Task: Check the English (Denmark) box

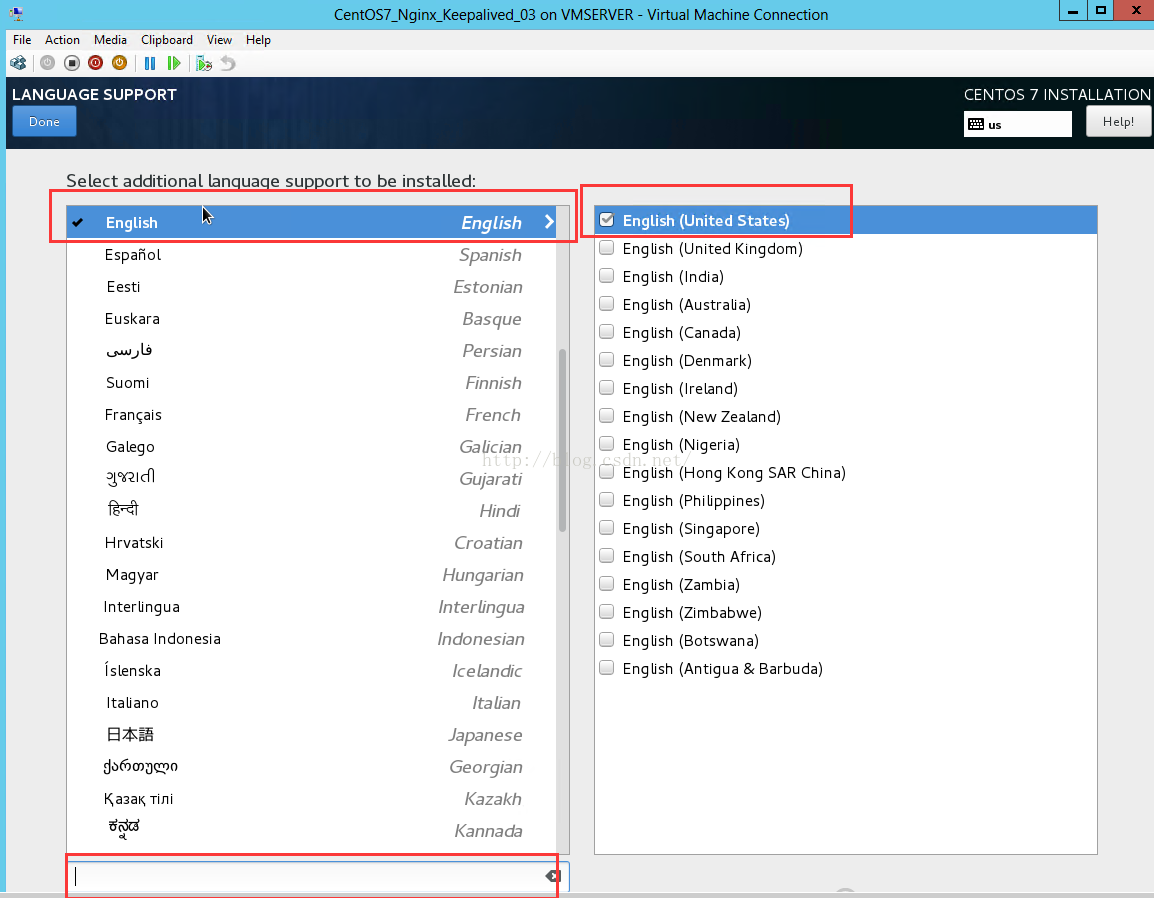Action: point(606,359)
